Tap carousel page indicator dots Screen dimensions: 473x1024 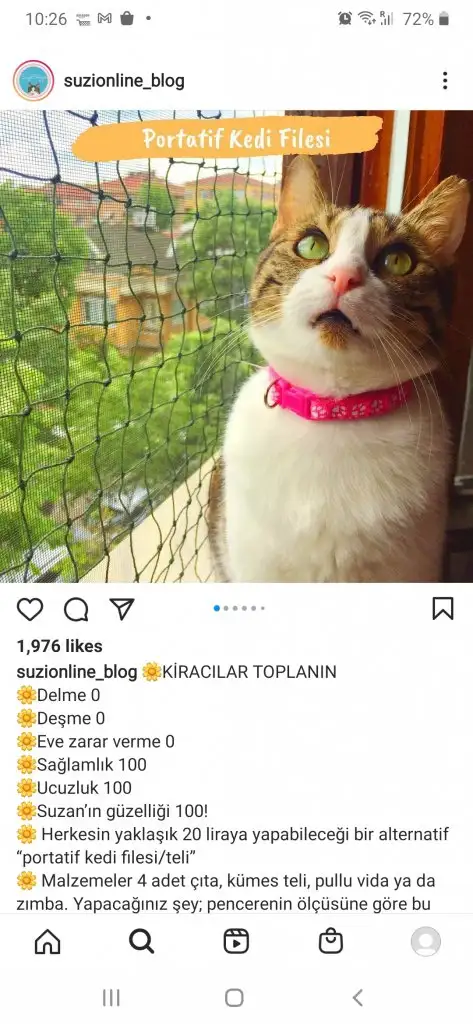coord(239,608)
